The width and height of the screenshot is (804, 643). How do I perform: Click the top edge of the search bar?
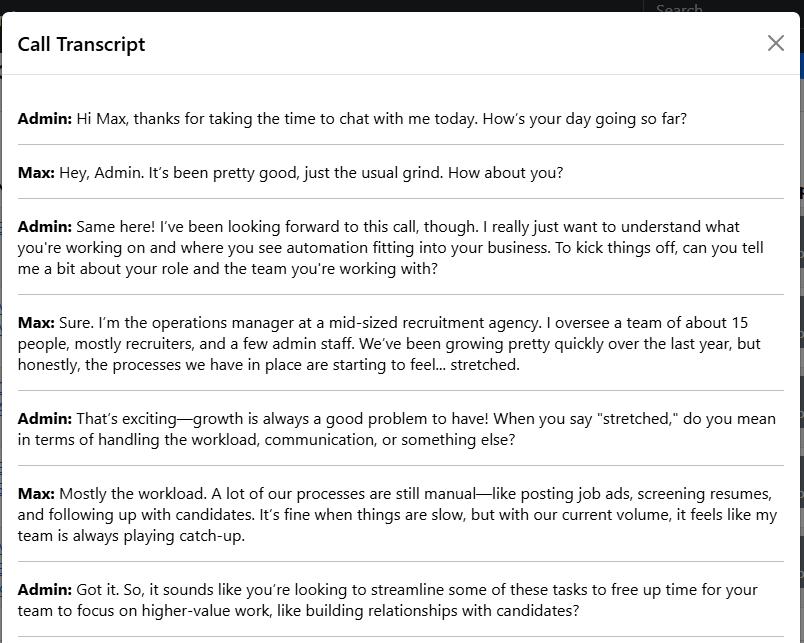[x=700, y=1]
